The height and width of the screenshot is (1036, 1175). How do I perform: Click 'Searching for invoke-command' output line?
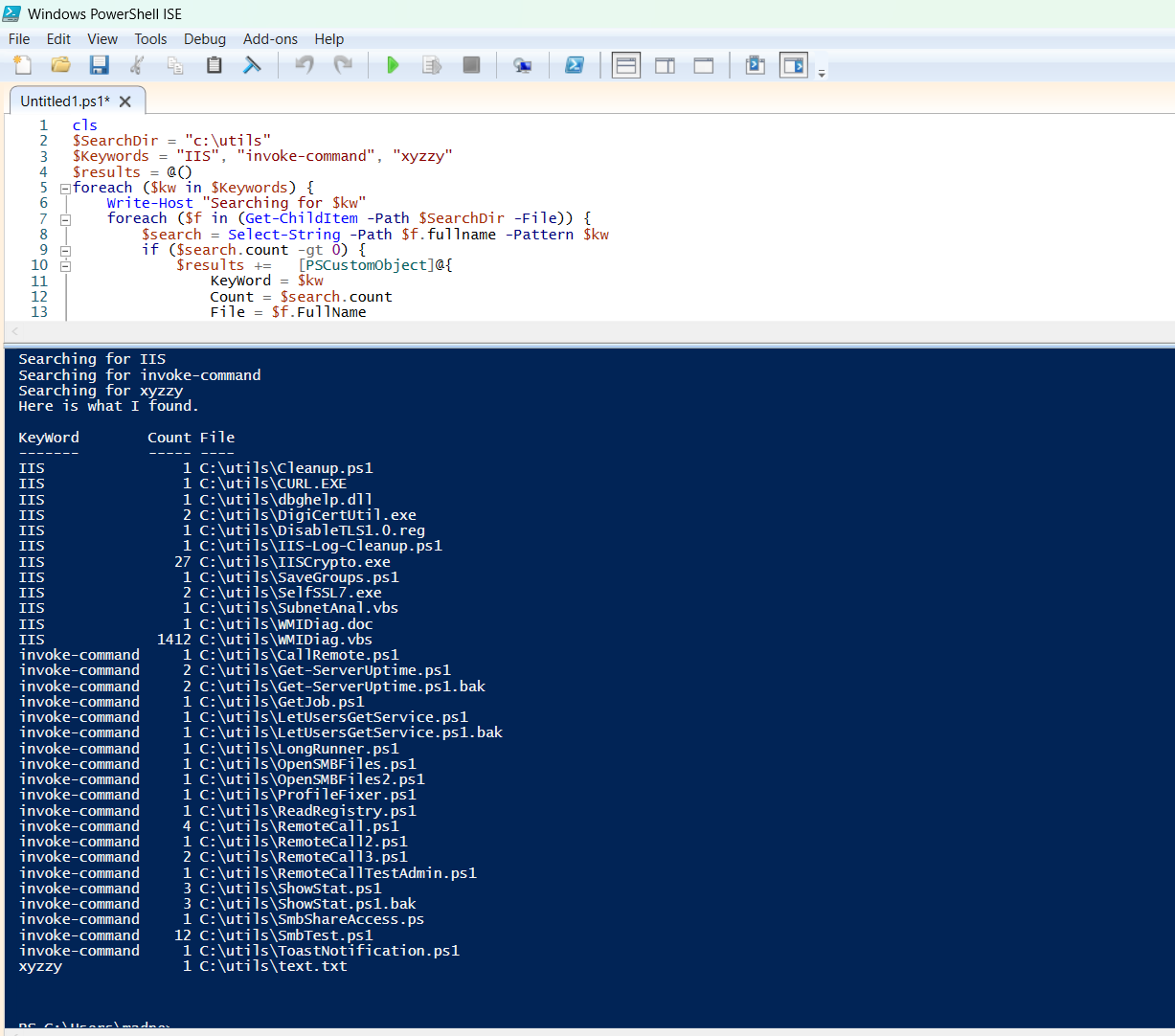point(140,375)
